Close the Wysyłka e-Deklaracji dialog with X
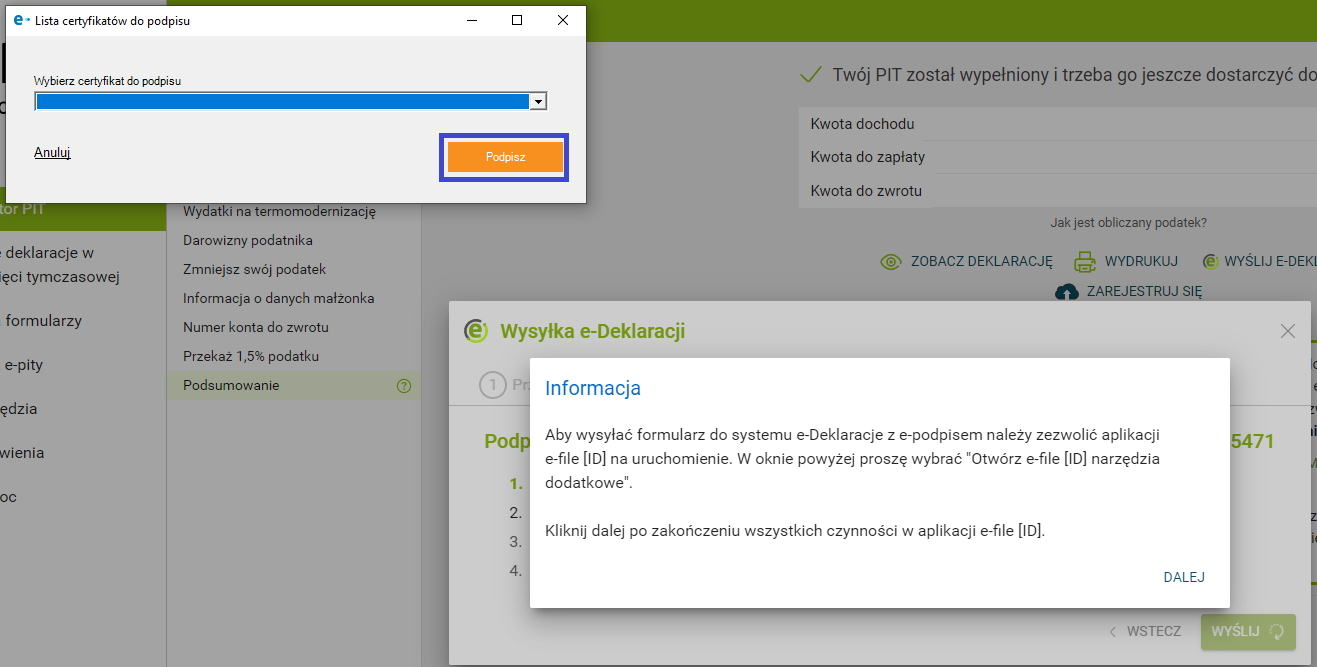The image size is (1317, 667). pyautogui.click(x=1288, y=331)
